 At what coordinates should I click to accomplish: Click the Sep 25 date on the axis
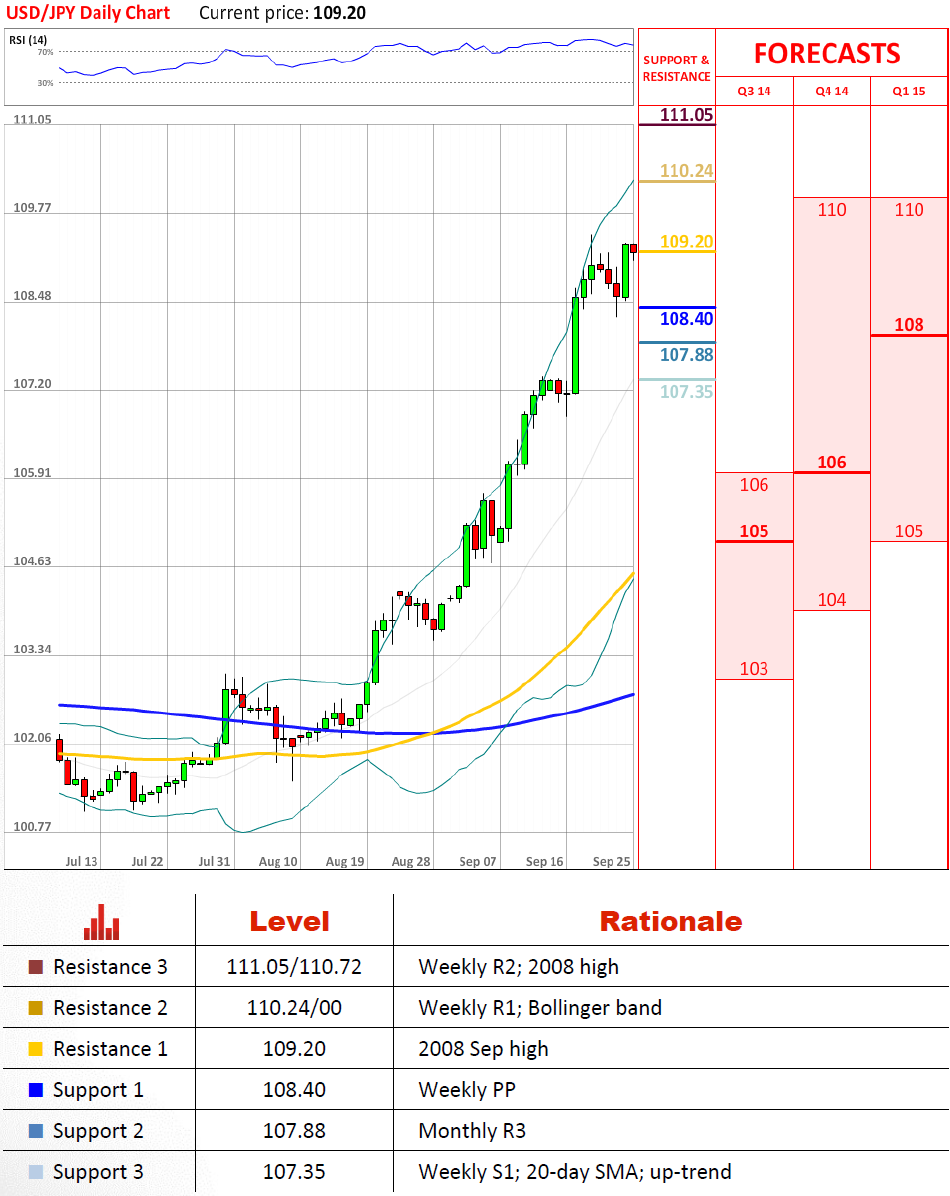(x=612, y=861)
